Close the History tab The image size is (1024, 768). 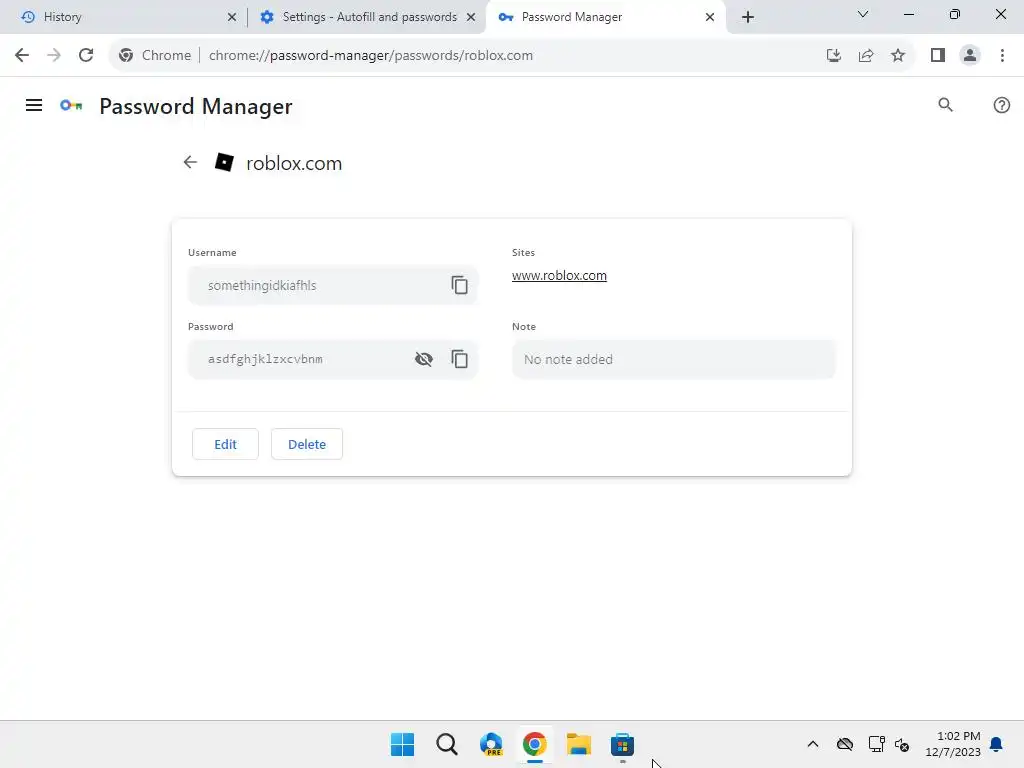click(x=232, y=17)
